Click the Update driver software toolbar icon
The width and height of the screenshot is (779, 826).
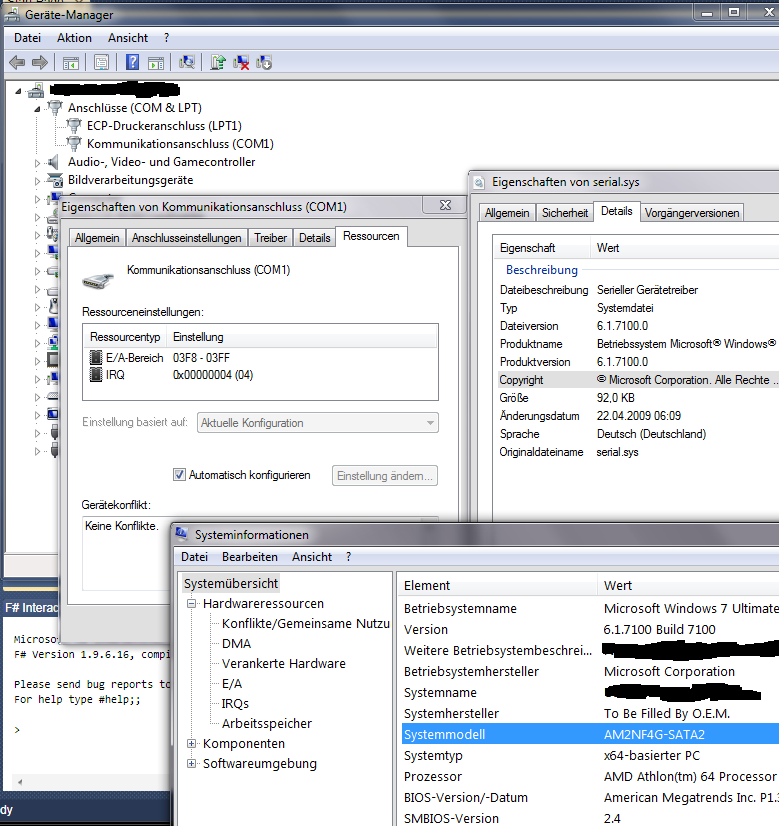click(218, 62)
